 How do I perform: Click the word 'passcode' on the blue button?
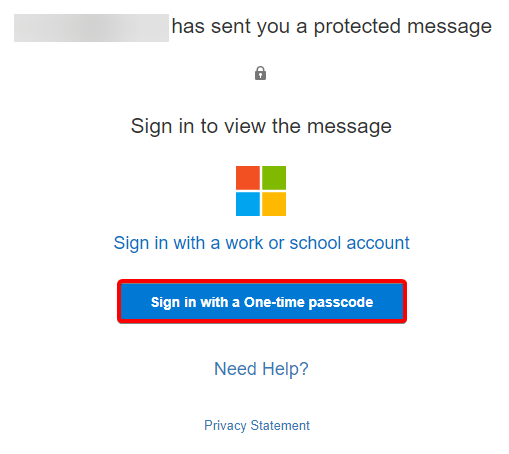(x=341, y=303)
